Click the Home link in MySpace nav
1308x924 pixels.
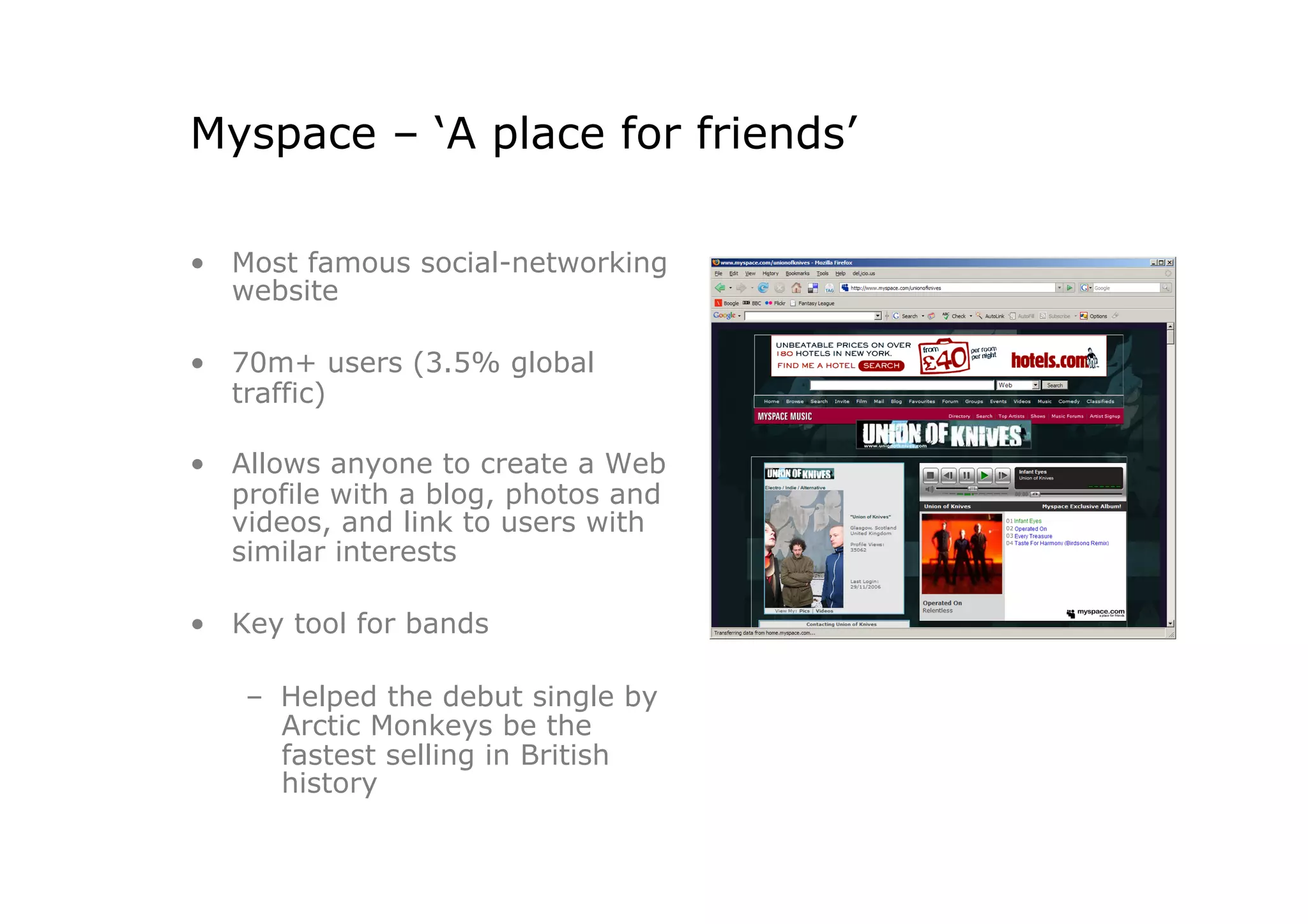click(772, 402)
